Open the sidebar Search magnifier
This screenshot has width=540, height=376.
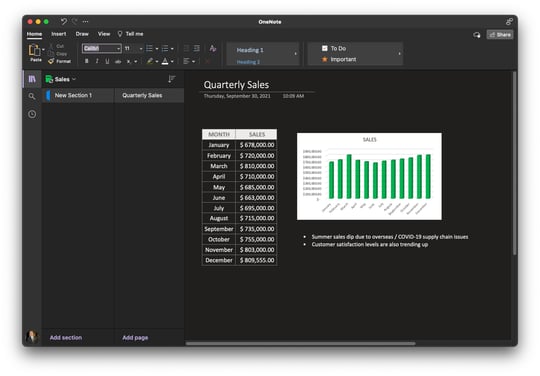coord(32,96)
